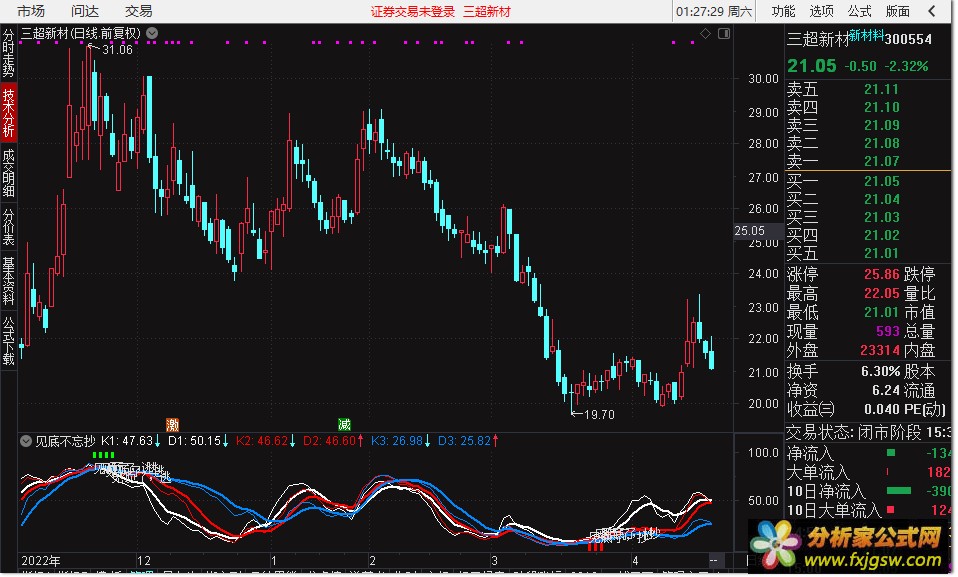Select the 卖四 21.10 order row
This screenshot has width=958, height=577.
click(868, 107)
